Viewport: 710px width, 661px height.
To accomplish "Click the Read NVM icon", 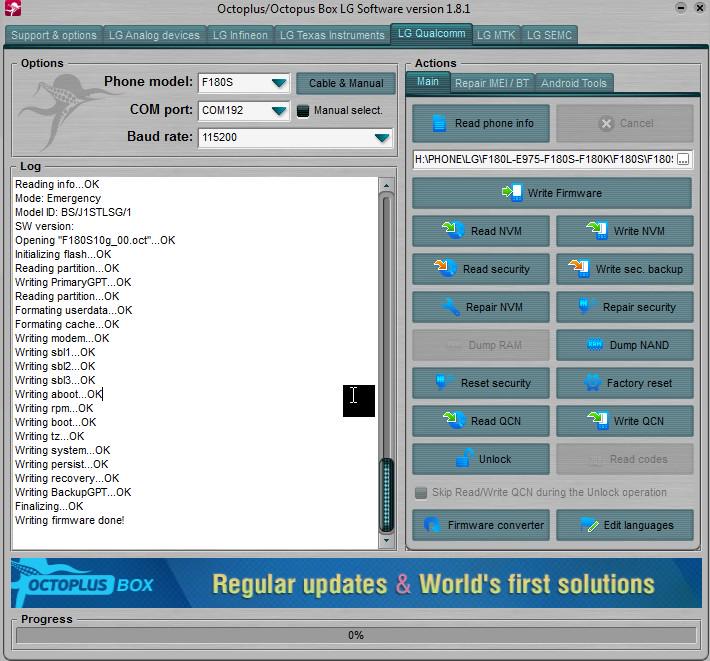I will [x=453, y=230].
